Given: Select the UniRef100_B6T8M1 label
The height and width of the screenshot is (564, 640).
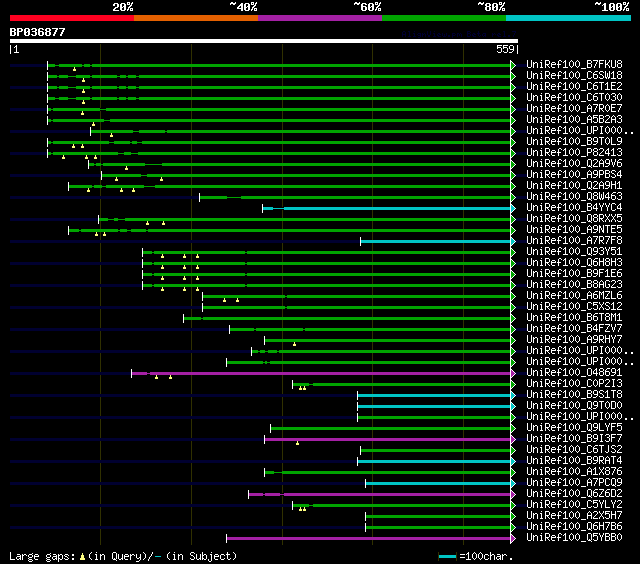Looking at the screenshot, I should pos(574,318).
